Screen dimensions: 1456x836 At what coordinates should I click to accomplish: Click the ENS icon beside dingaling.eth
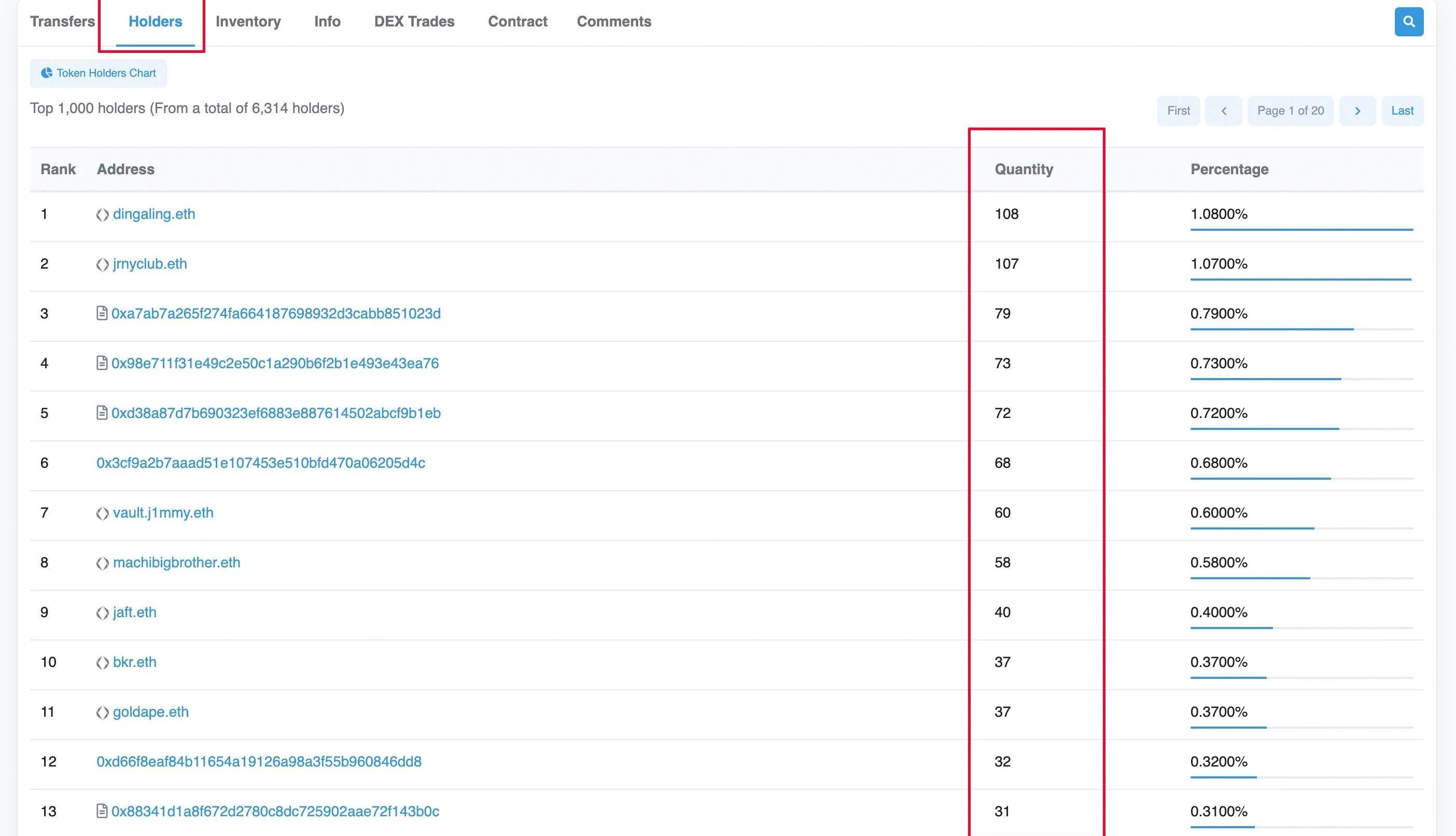tap(102, 215)
